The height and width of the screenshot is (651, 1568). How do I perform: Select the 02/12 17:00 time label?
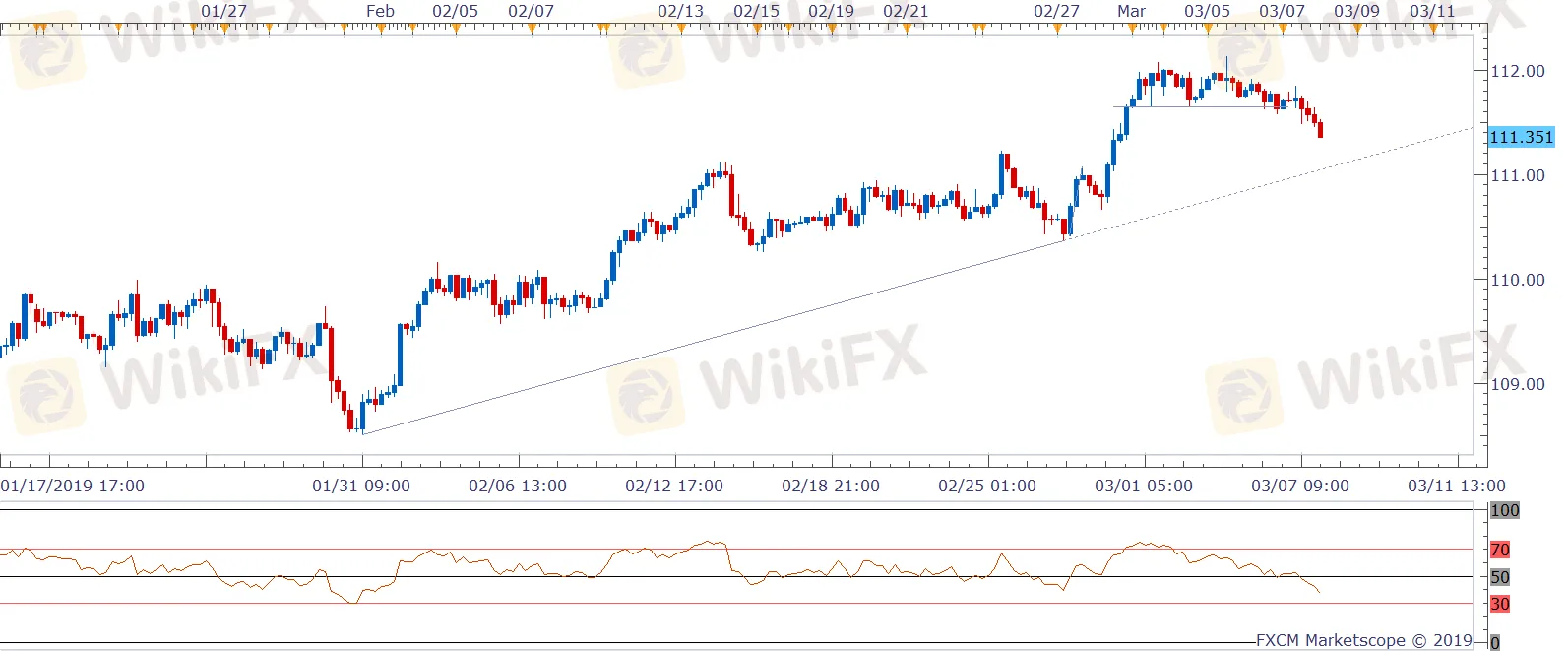[x=674, y=486]
